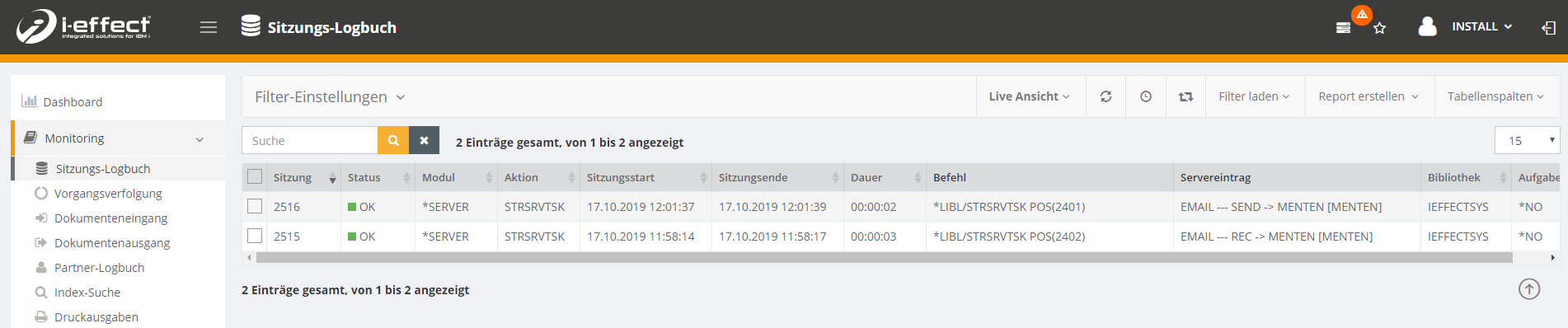Screen dimensions: 1568x328
Task: Click the clock auto-refresh icon
Action: (1146, 96)
